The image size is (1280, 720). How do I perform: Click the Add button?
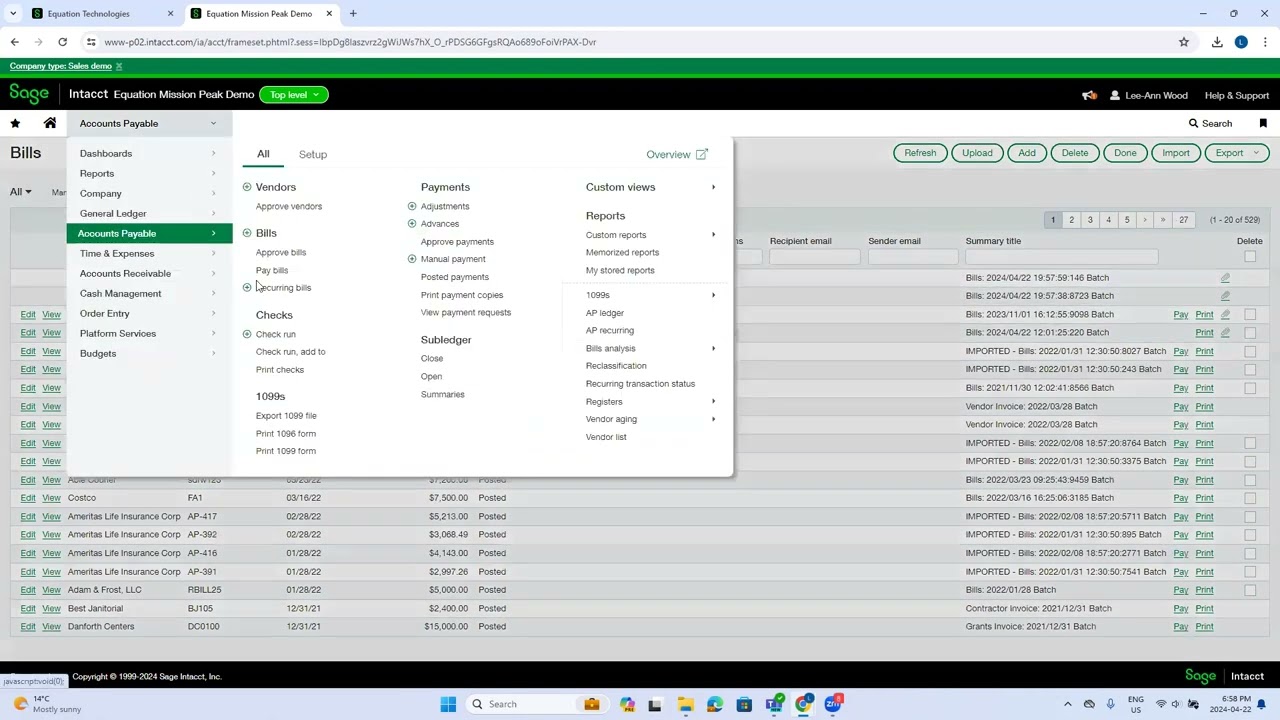1027,153
